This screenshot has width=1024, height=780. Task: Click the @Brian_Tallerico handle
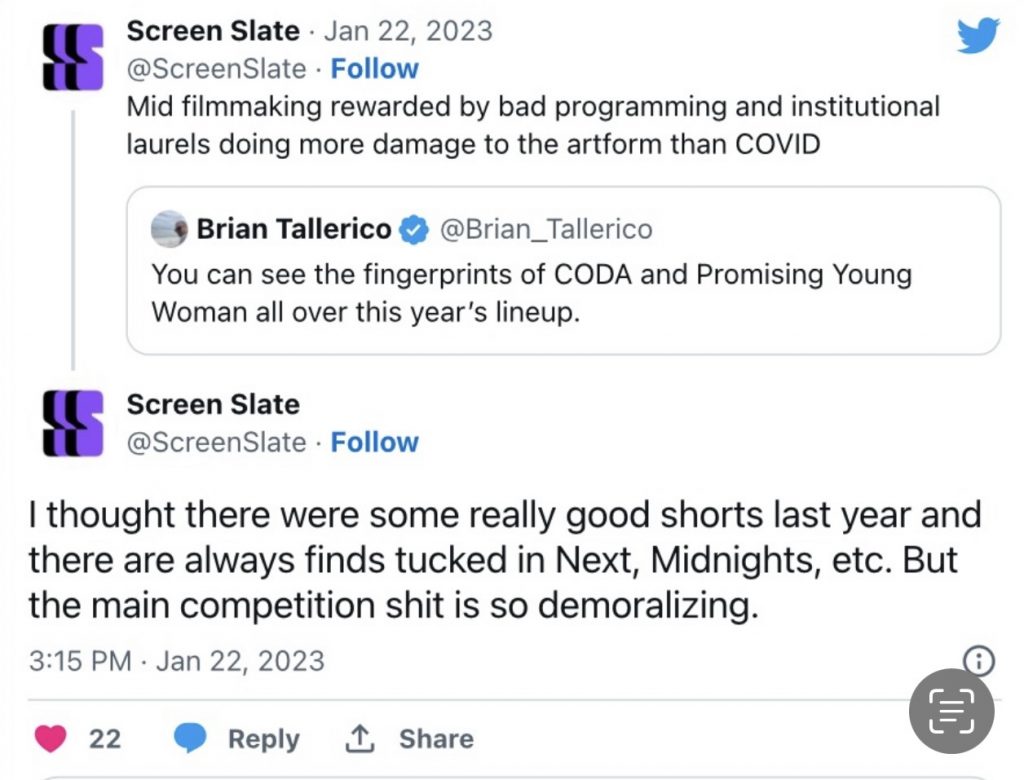pos(545,230)
